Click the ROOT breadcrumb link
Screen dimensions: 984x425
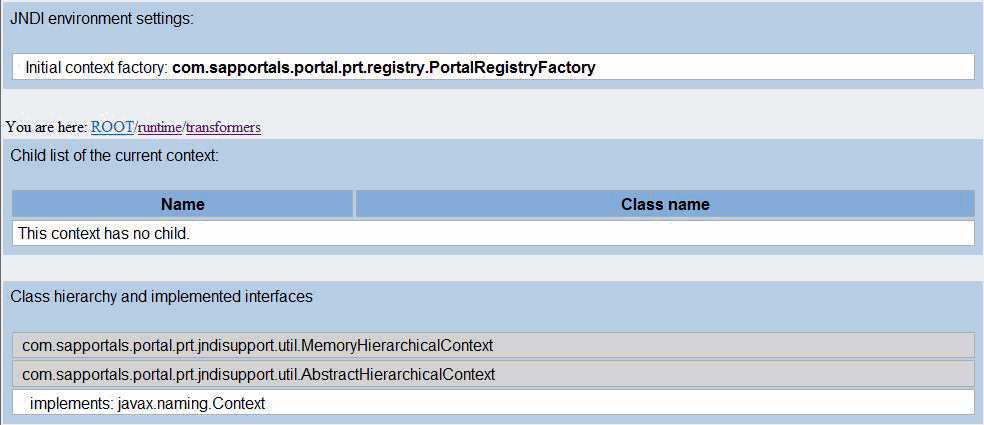(x=112, y=127)
